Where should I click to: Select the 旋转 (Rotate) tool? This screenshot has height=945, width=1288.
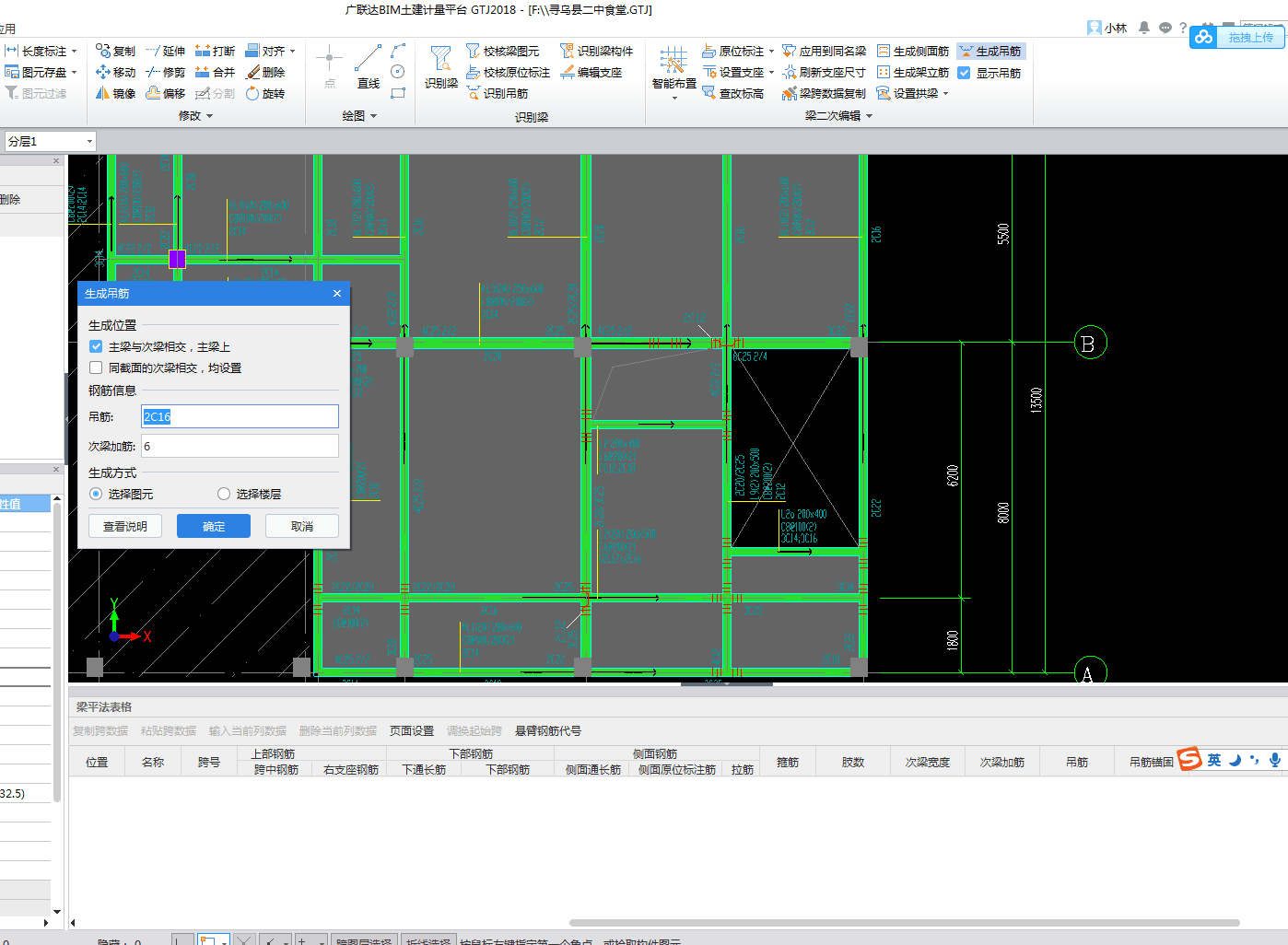point(265,93)
